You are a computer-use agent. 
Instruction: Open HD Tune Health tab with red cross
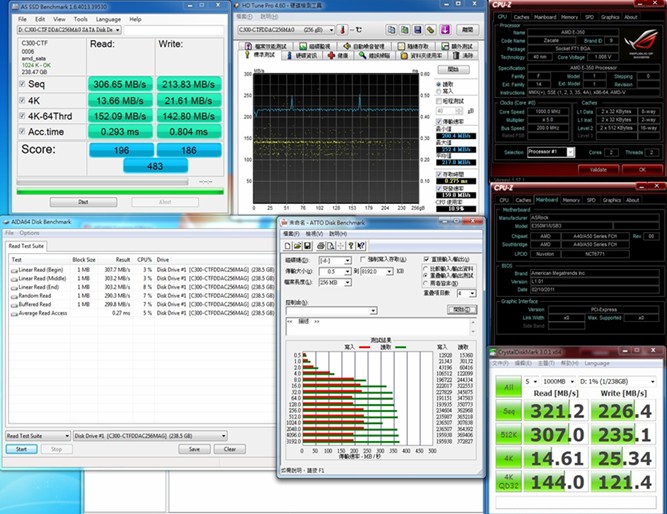(338, 56)
